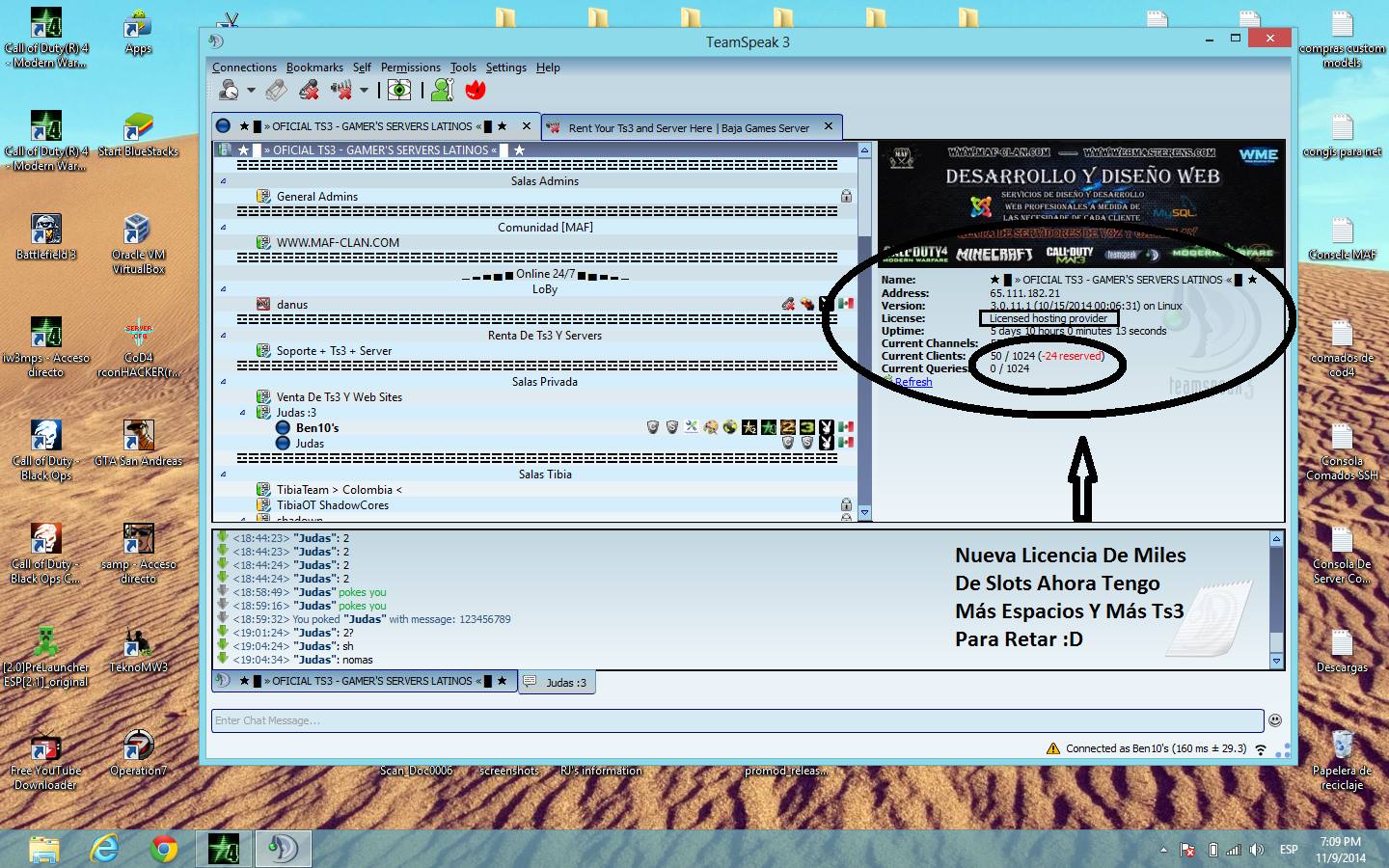The width and height of the screenshot is (1389, 868).
Task: Open the Contacts toolbar icon
Action: click(x=442, y=91)
